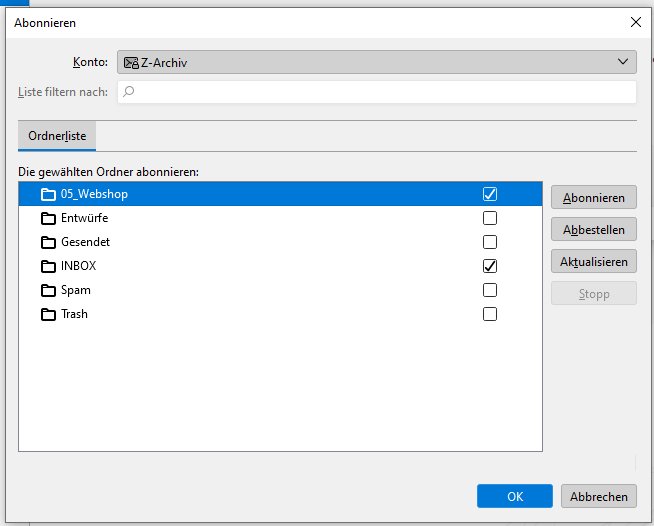Click the 05_Webshop folder icon
654x526 pixels.
[x=48, y=194]
